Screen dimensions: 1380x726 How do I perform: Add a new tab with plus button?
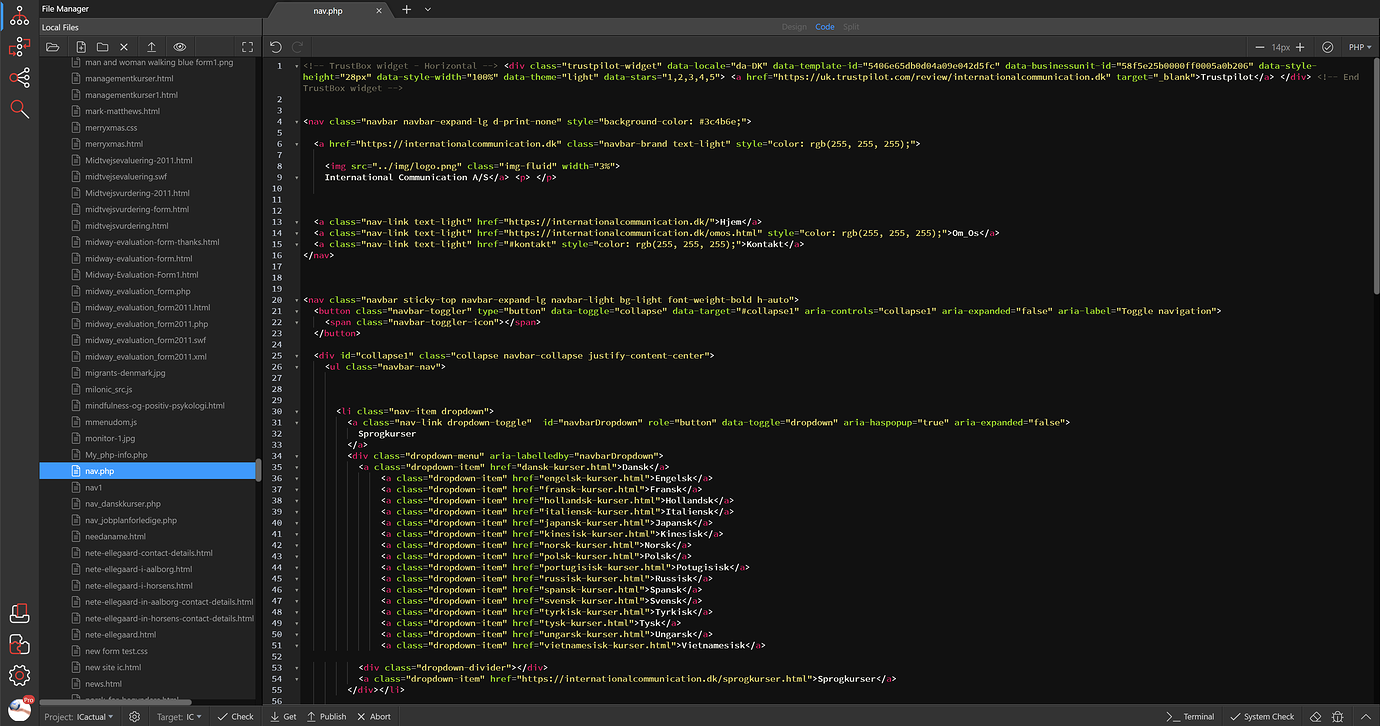click(x=406, y=9)
